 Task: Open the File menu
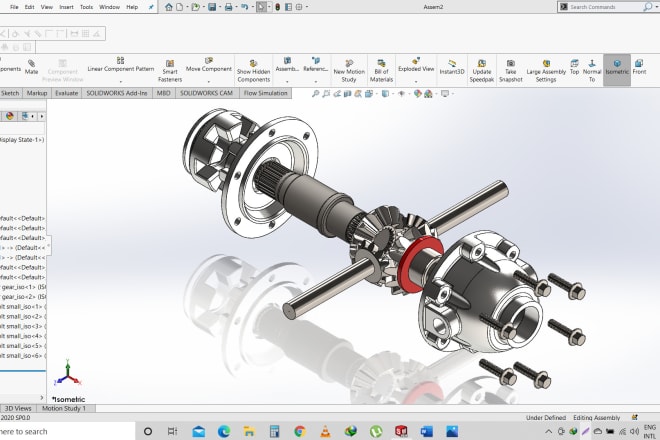(14, 7)
